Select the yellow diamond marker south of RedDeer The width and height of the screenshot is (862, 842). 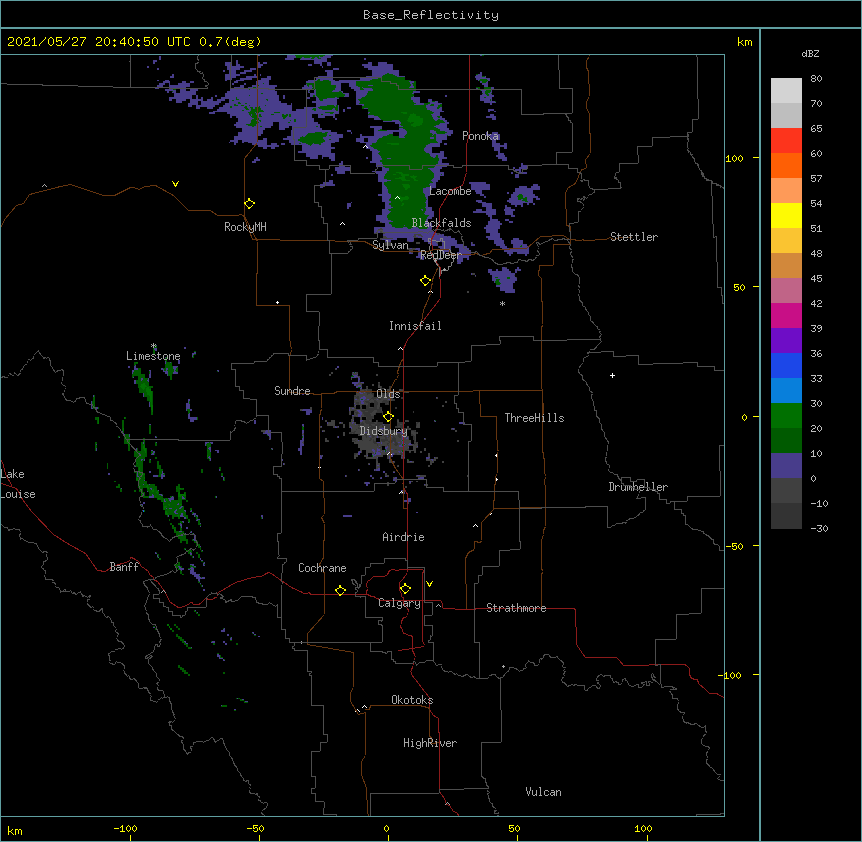(426, 281)
